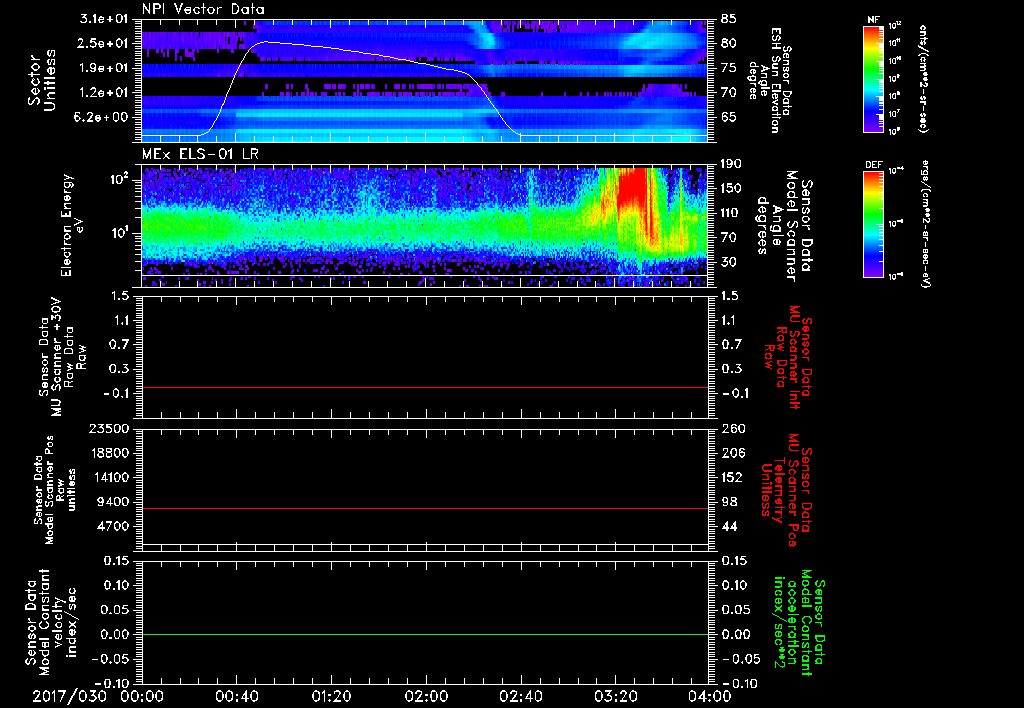Click the Electron Energy eV axis label
Viewport: 1024px width, 708px height.
pos(73,225)
